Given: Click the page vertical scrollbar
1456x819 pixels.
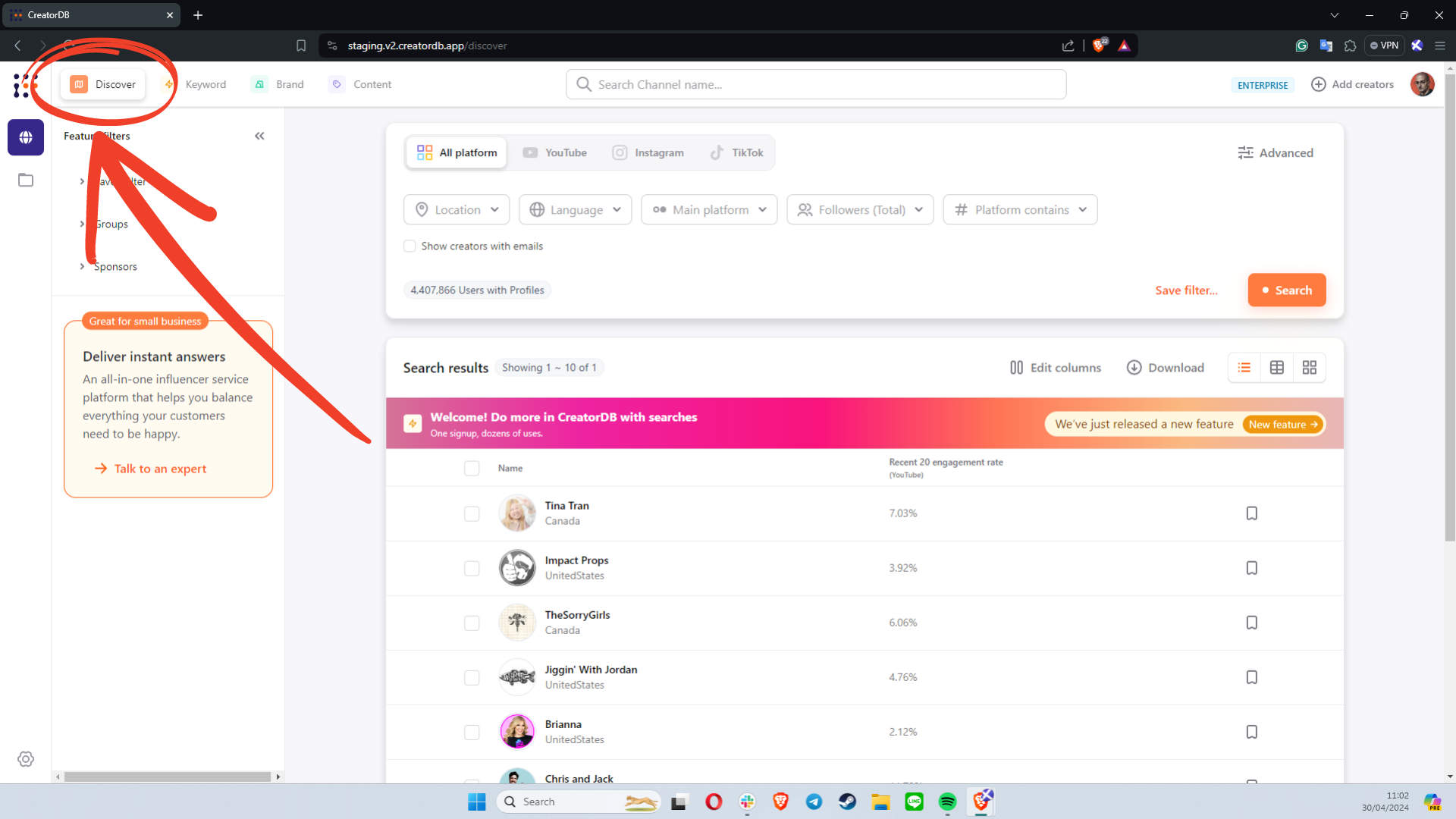Looking at the screenshot, I should pyautogui.click(x=1450, y=307).
